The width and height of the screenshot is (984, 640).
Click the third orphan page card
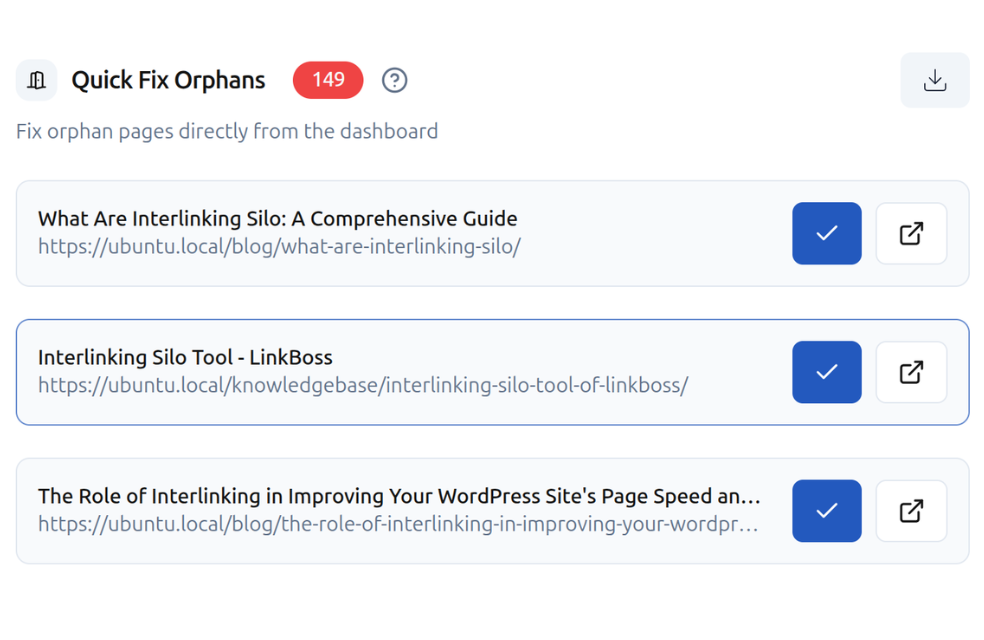(450, 511)
